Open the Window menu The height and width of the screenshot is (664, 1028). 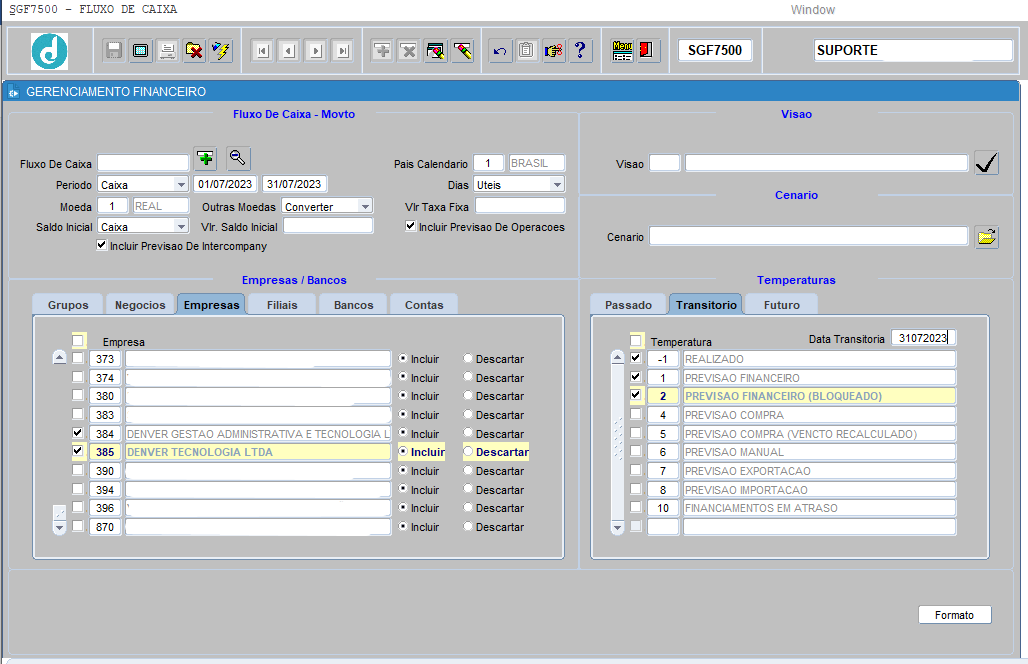812,10
